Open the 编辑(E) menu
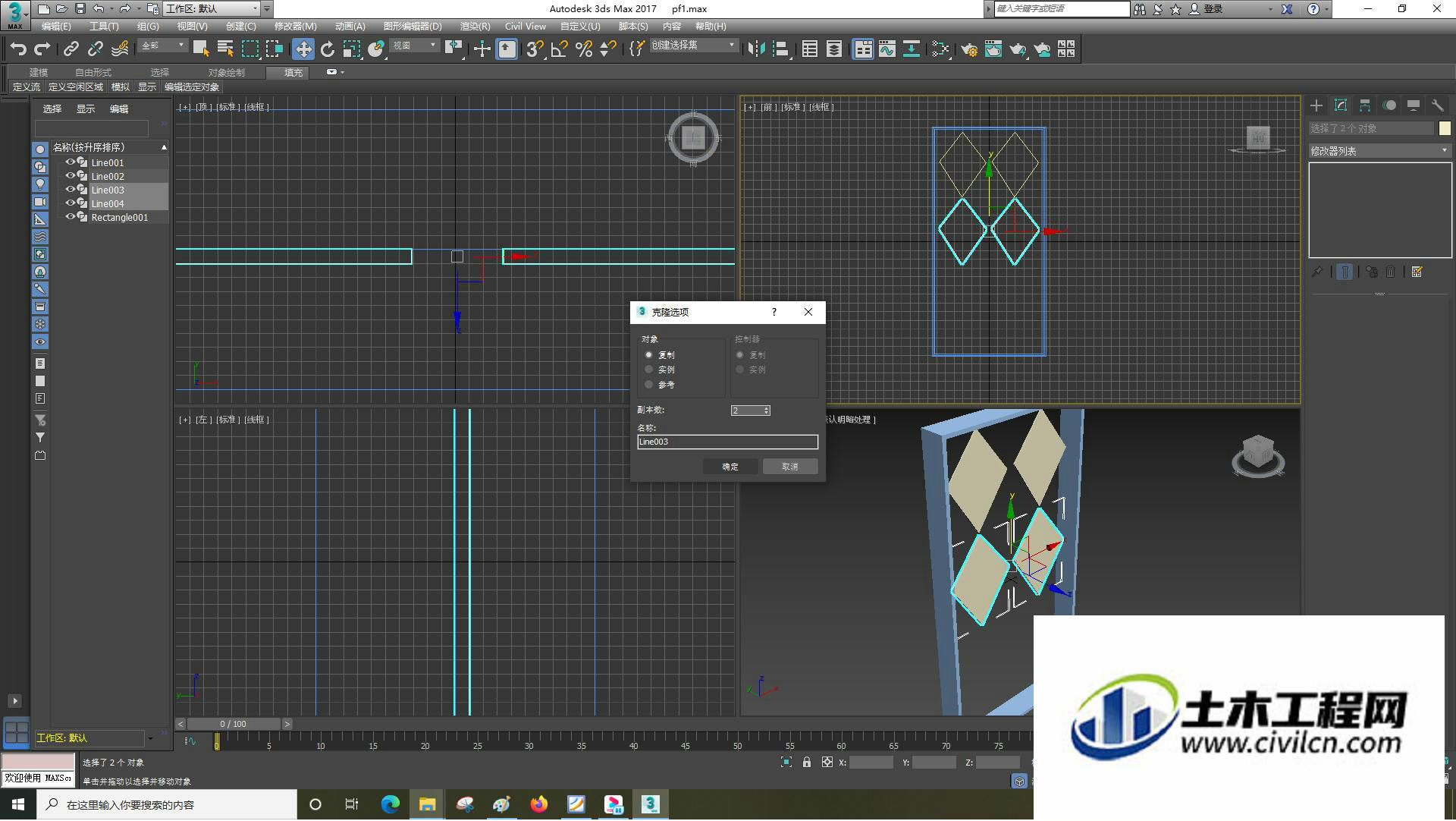The width and height of the screenshot is (1456, 821). coord(56,27)
